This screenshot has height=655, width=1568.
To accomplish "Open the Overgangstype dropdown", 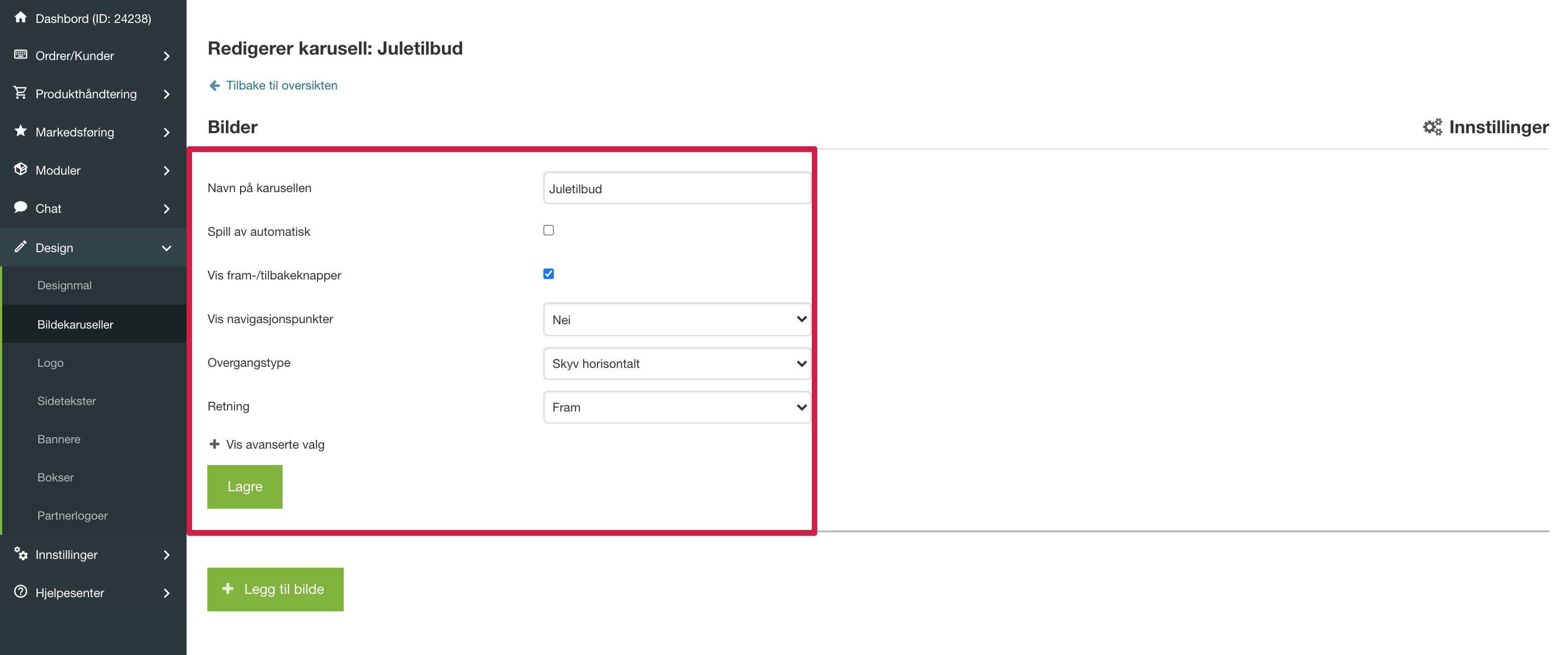I will point(677,363).
